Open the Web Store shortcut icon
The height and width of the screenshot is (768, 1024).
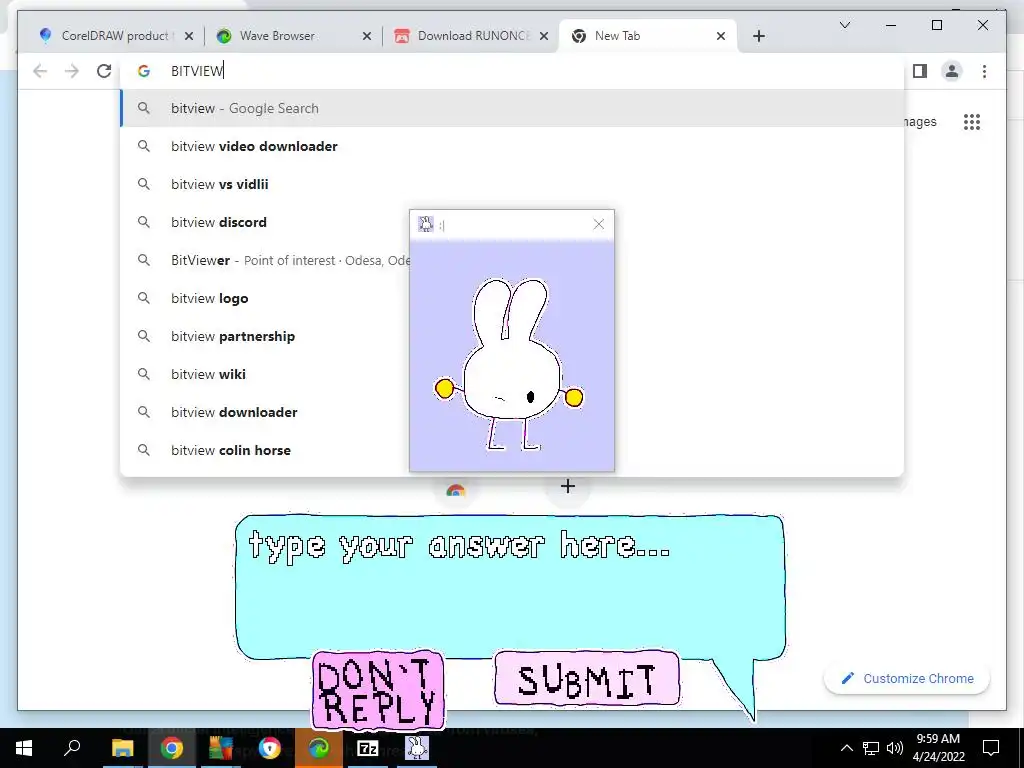point(455,490)
